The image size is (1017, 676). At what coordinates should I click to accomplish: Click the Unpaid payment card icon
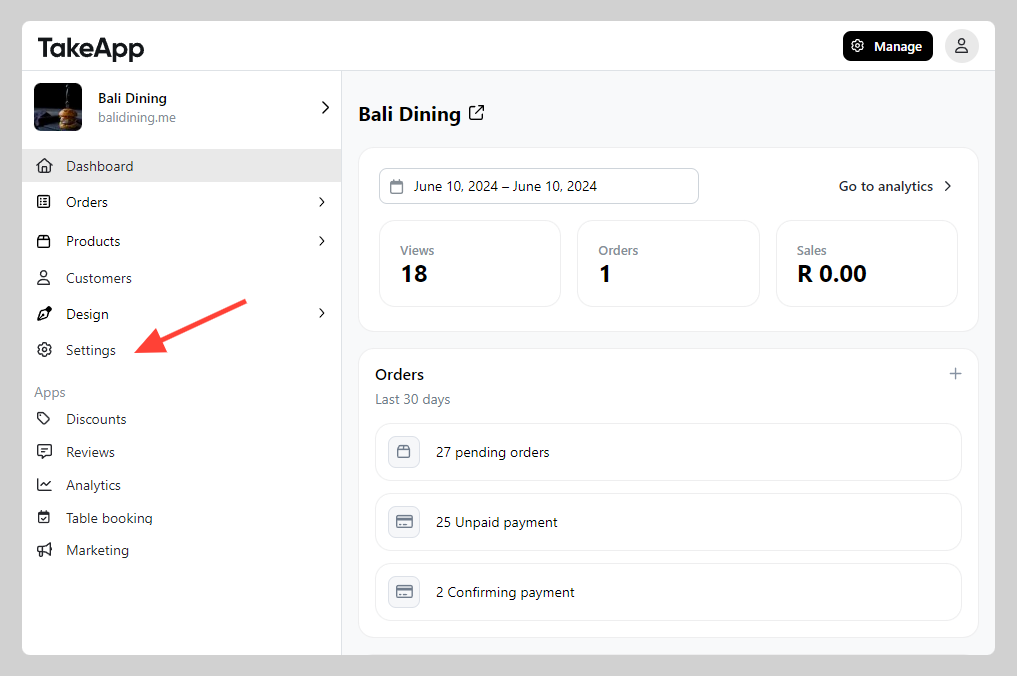click(403, 522)
